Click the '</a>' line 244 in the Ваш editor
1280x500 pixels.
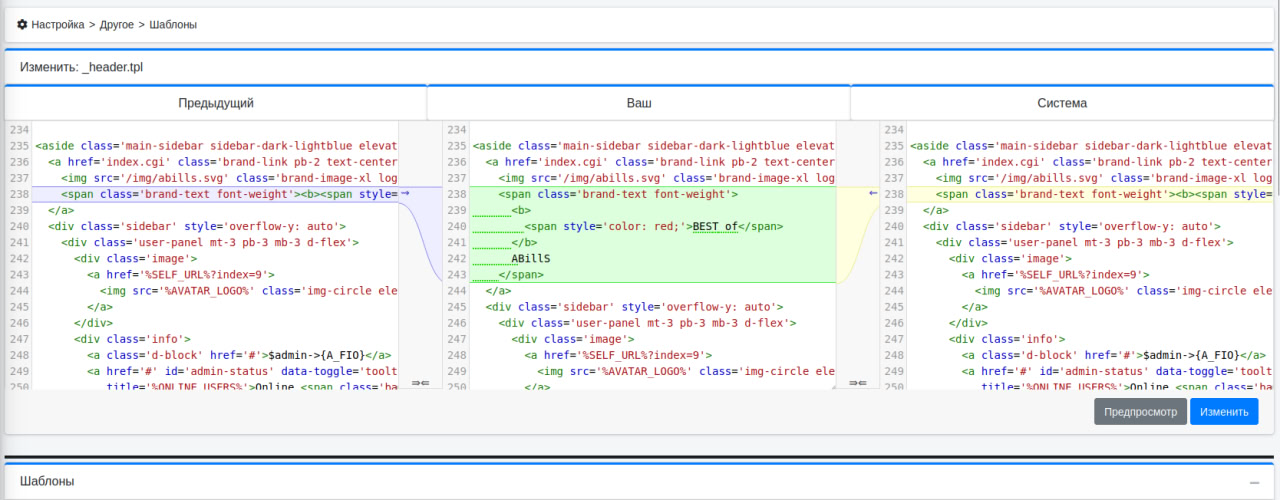click(x=498, y=291)
